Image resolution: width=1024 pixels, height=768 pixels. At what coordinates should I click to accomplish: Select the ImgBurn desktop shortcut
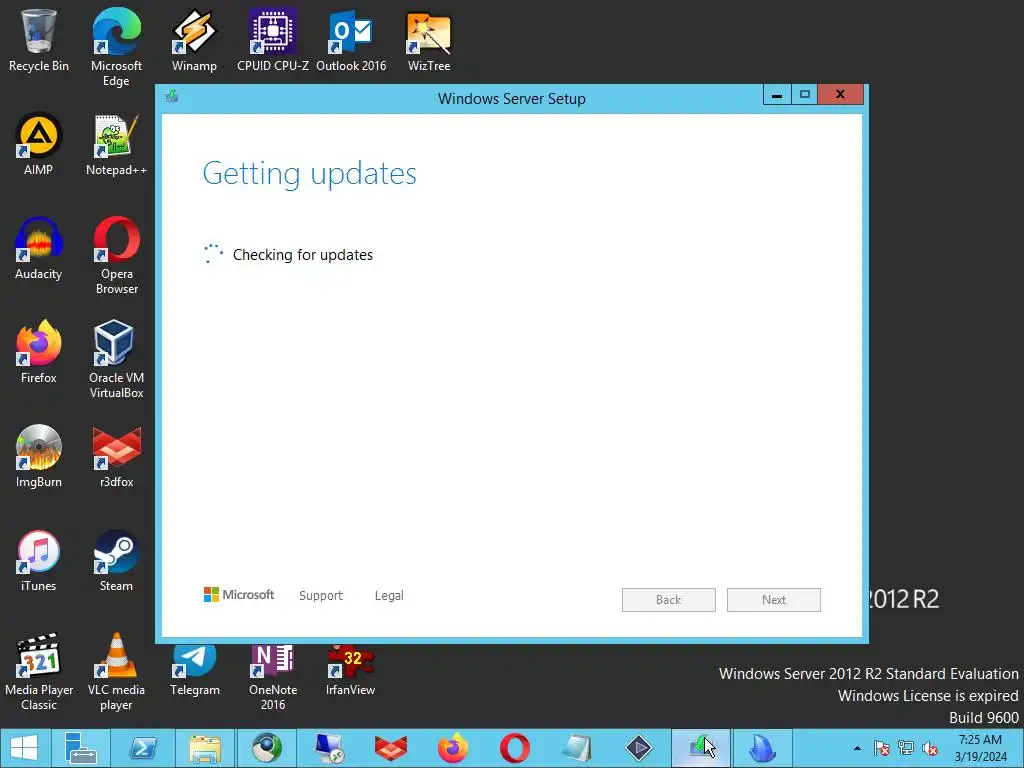(x=39, y=456)
